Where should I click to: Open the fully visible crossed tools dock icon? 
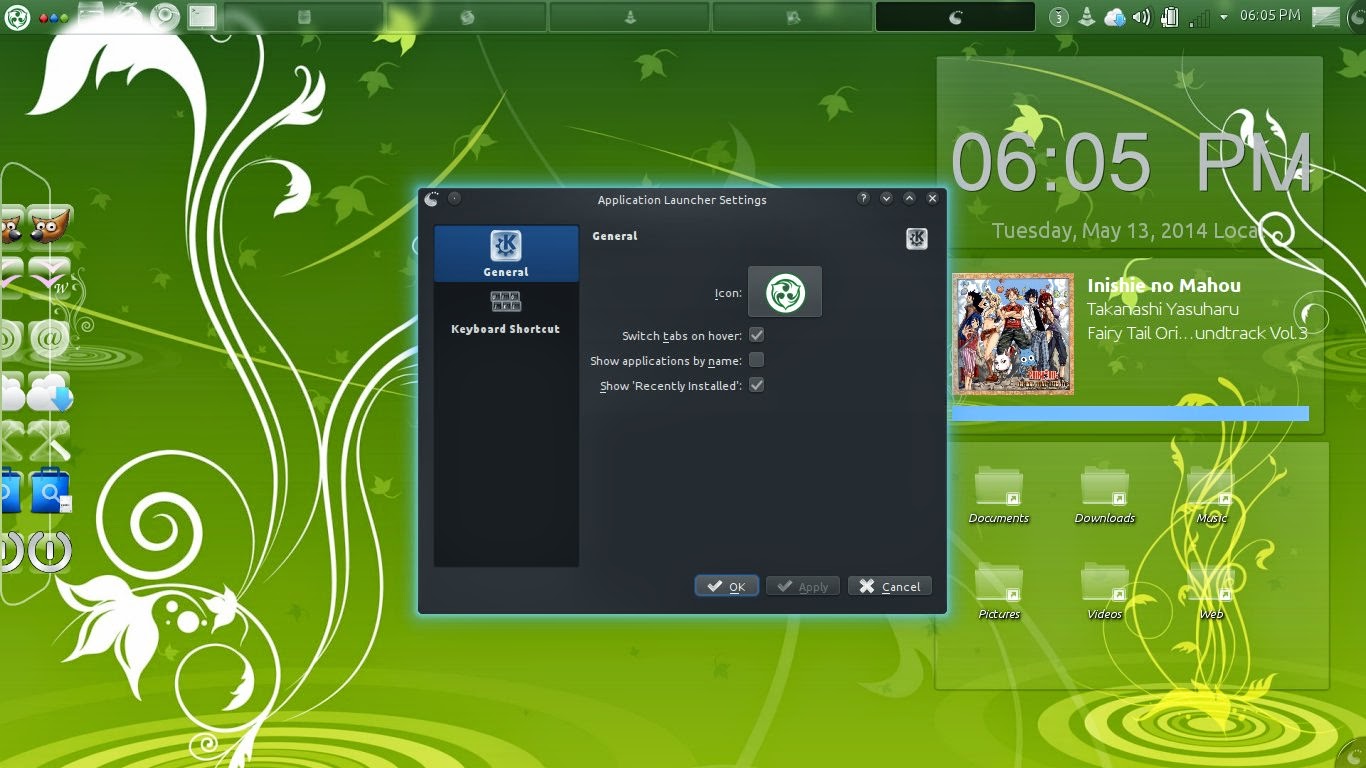[x=50, y=440]
